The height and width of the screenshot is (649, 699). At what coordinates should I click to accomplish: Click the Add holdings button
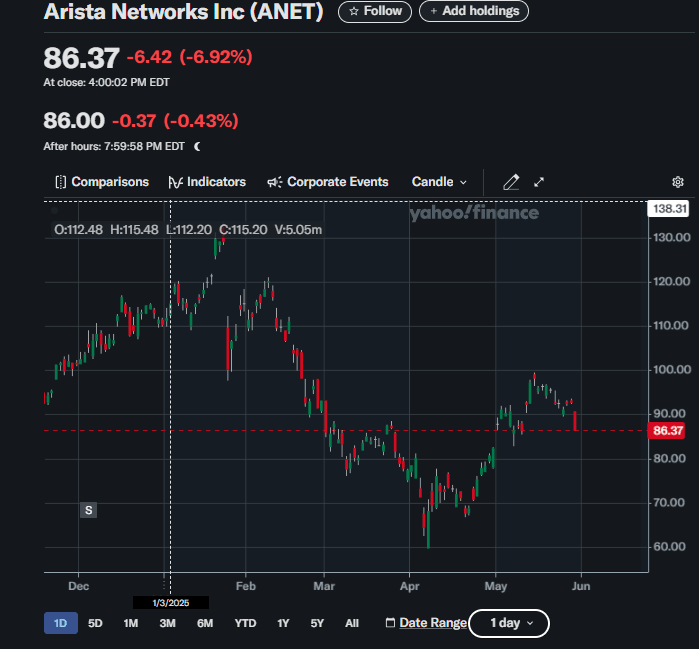(474, 12)
